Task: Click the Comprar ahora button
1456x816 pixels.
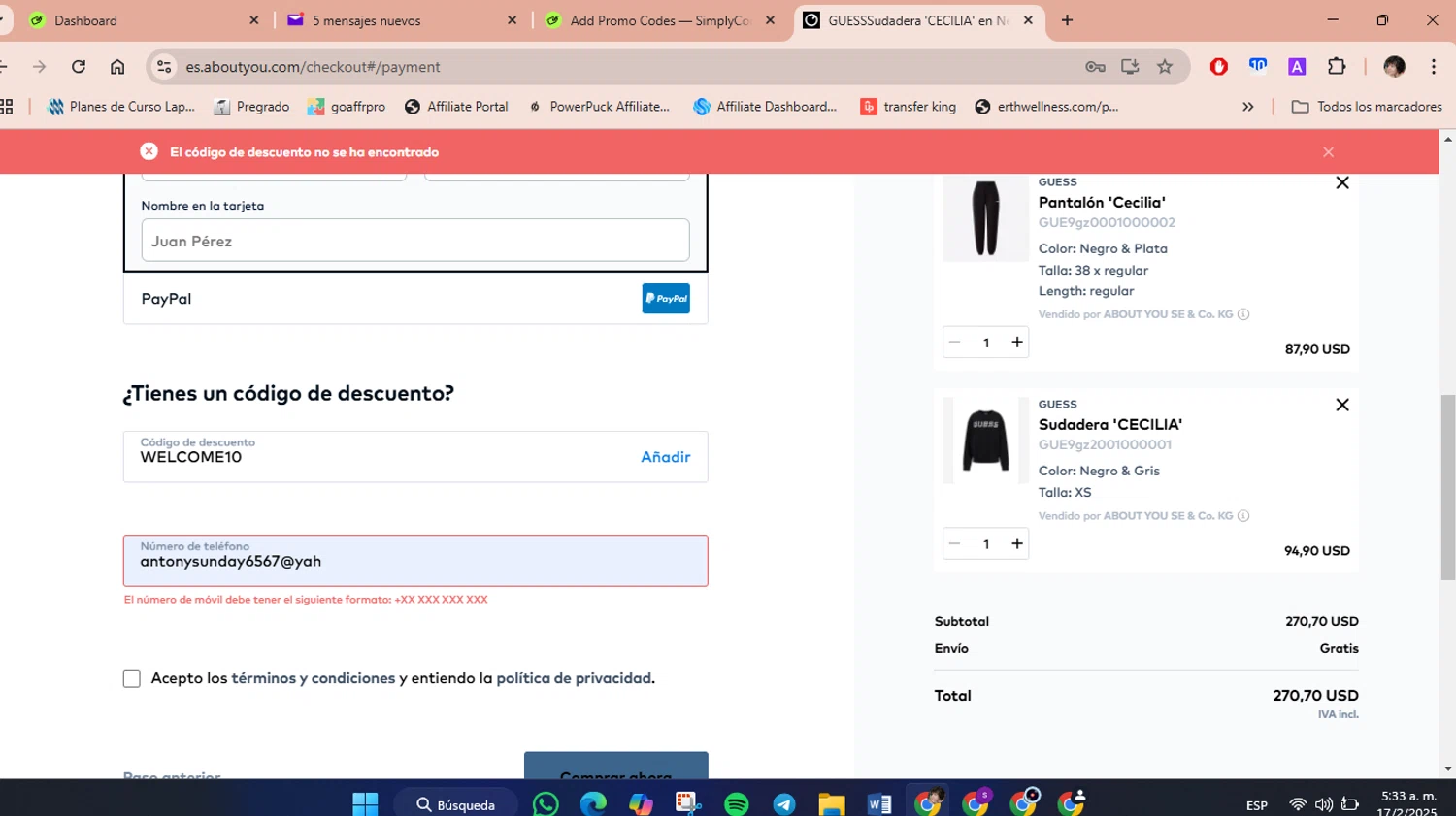Action: 616,766
